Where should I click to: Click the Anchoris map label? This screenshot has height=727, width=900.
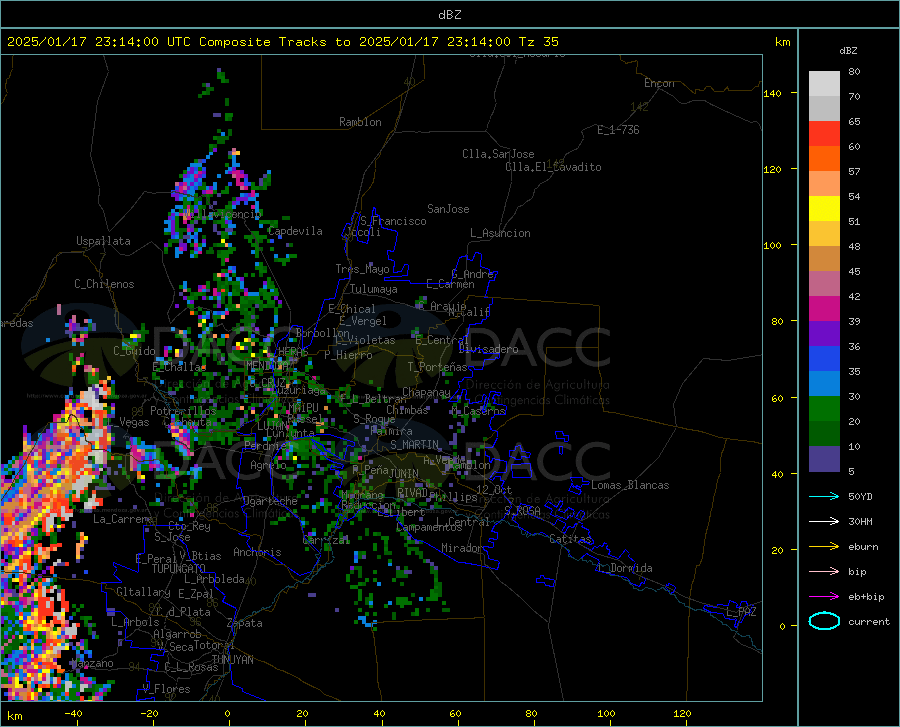click(257, 552)
